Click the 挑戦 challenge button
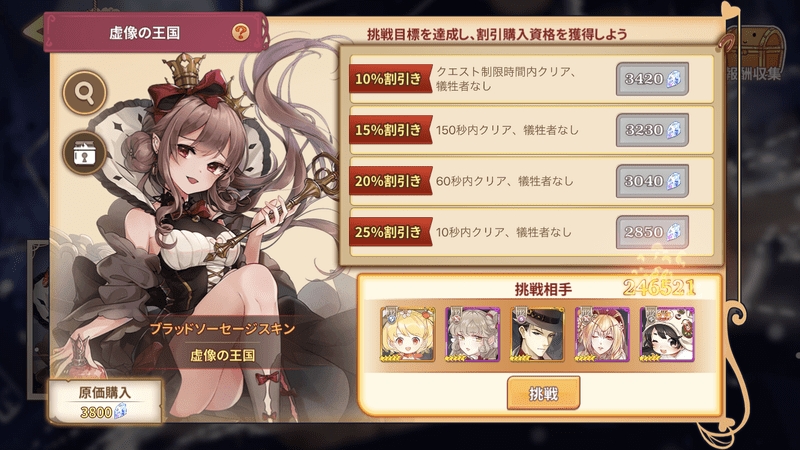Image resolution: width=800 pixels, height=450 pixels. (543, 393)
